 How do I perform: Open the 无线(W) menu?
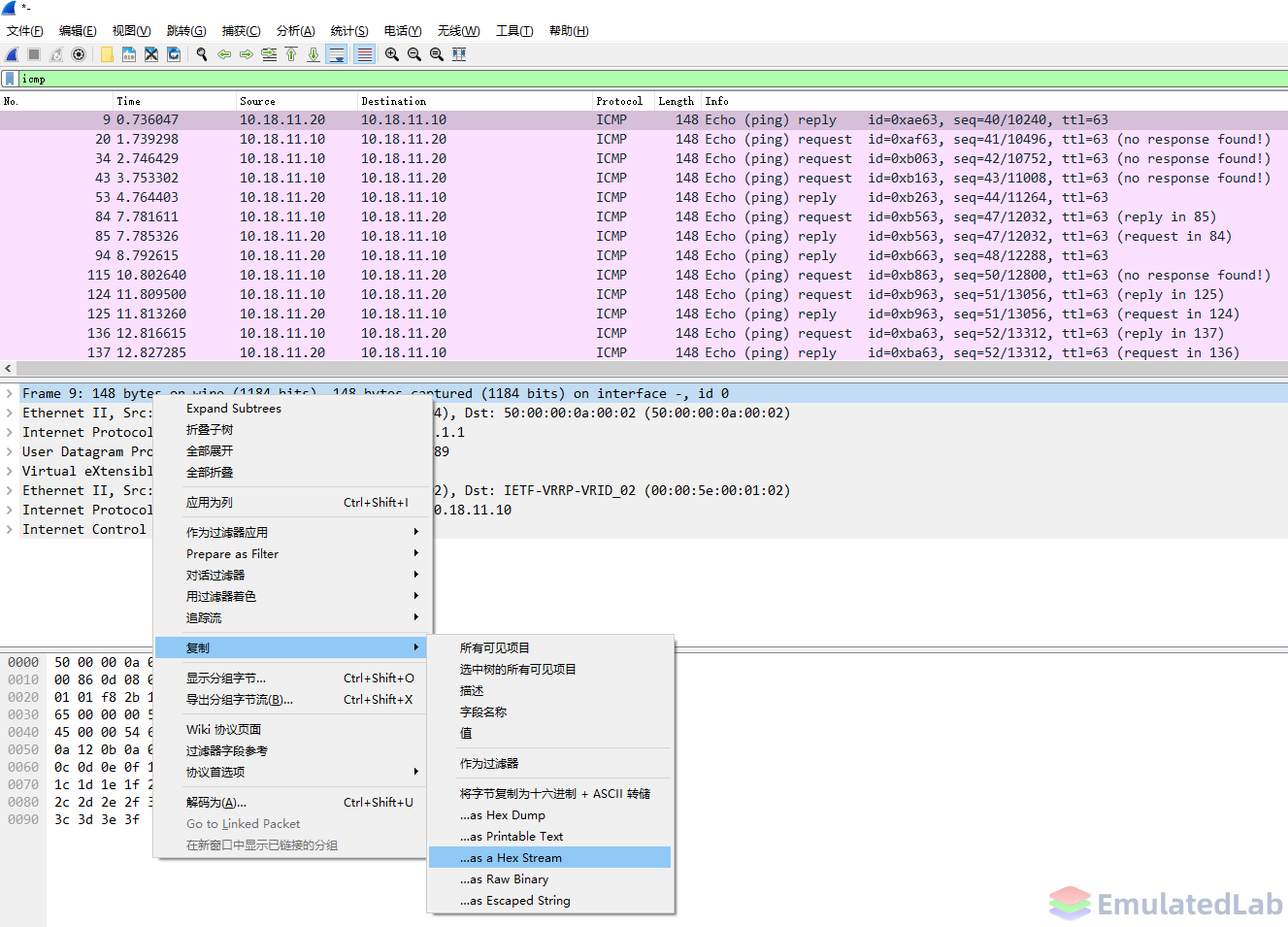(459, 31)
